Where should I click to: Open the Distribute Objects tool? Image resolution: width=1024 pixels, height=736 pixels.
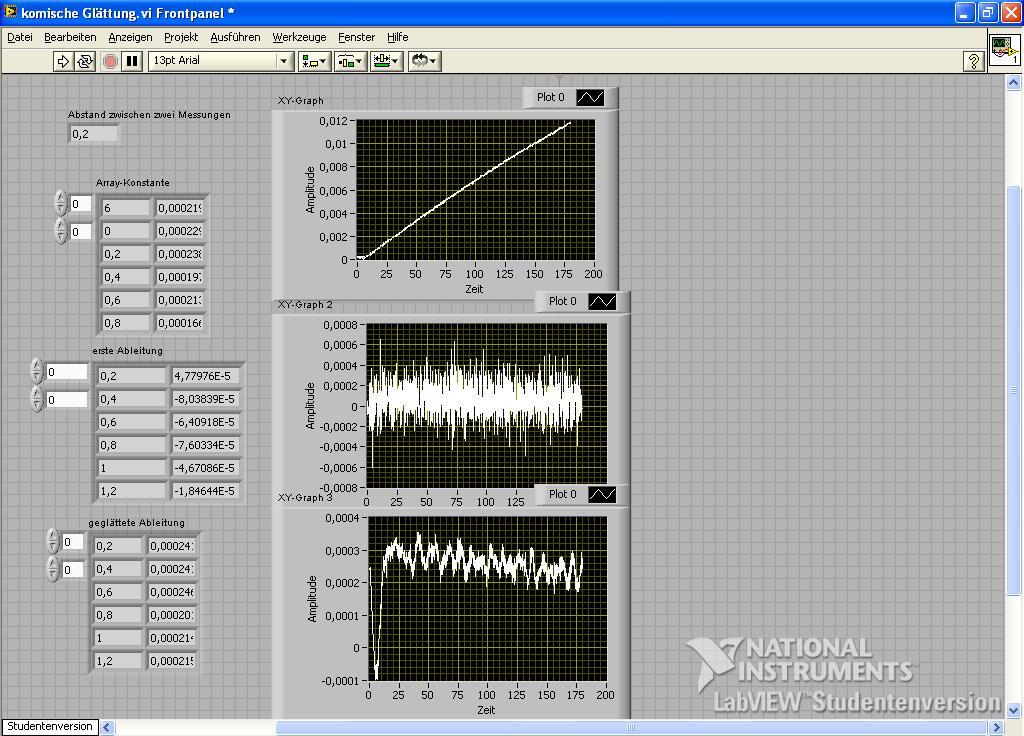coord(349,61)
